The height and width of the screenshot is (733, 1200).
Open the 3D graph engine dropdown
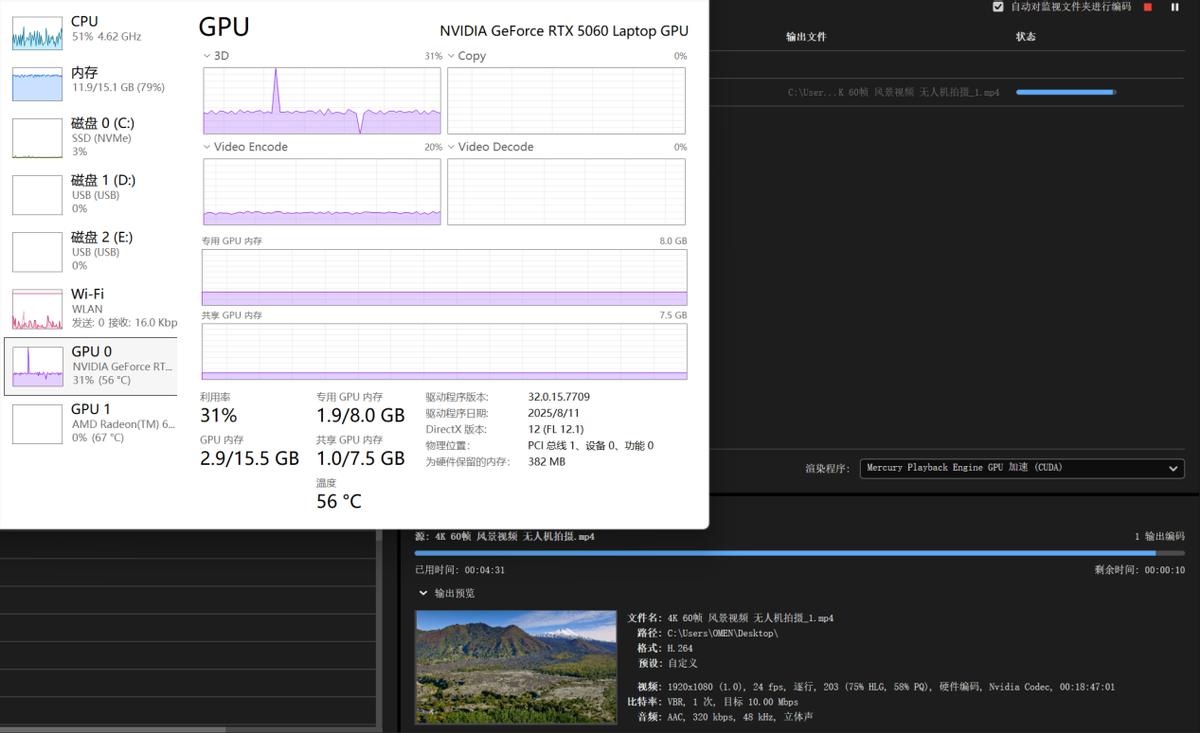tap(207, 56)
